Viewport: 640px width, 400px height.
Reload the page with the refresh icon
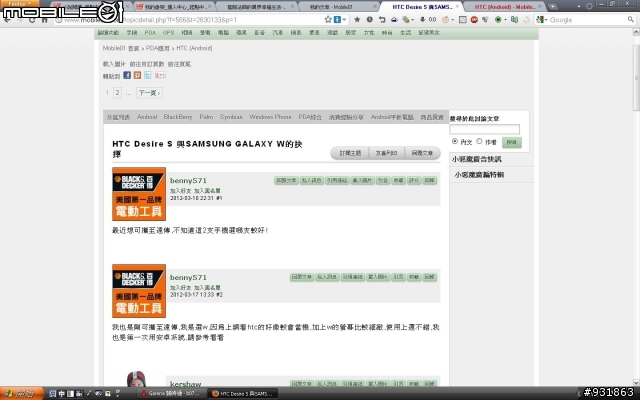(x=32, y=20)
